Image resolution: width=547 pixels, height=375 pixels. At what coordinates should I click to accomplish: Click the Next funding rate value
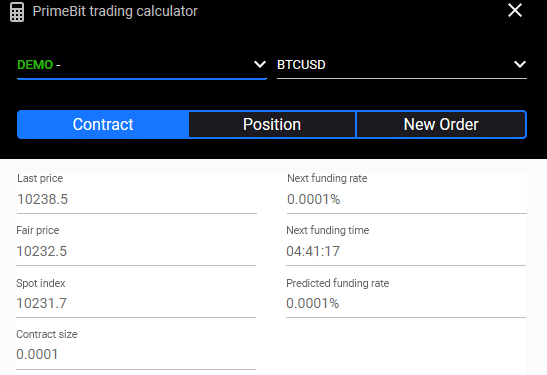[313, 199]
